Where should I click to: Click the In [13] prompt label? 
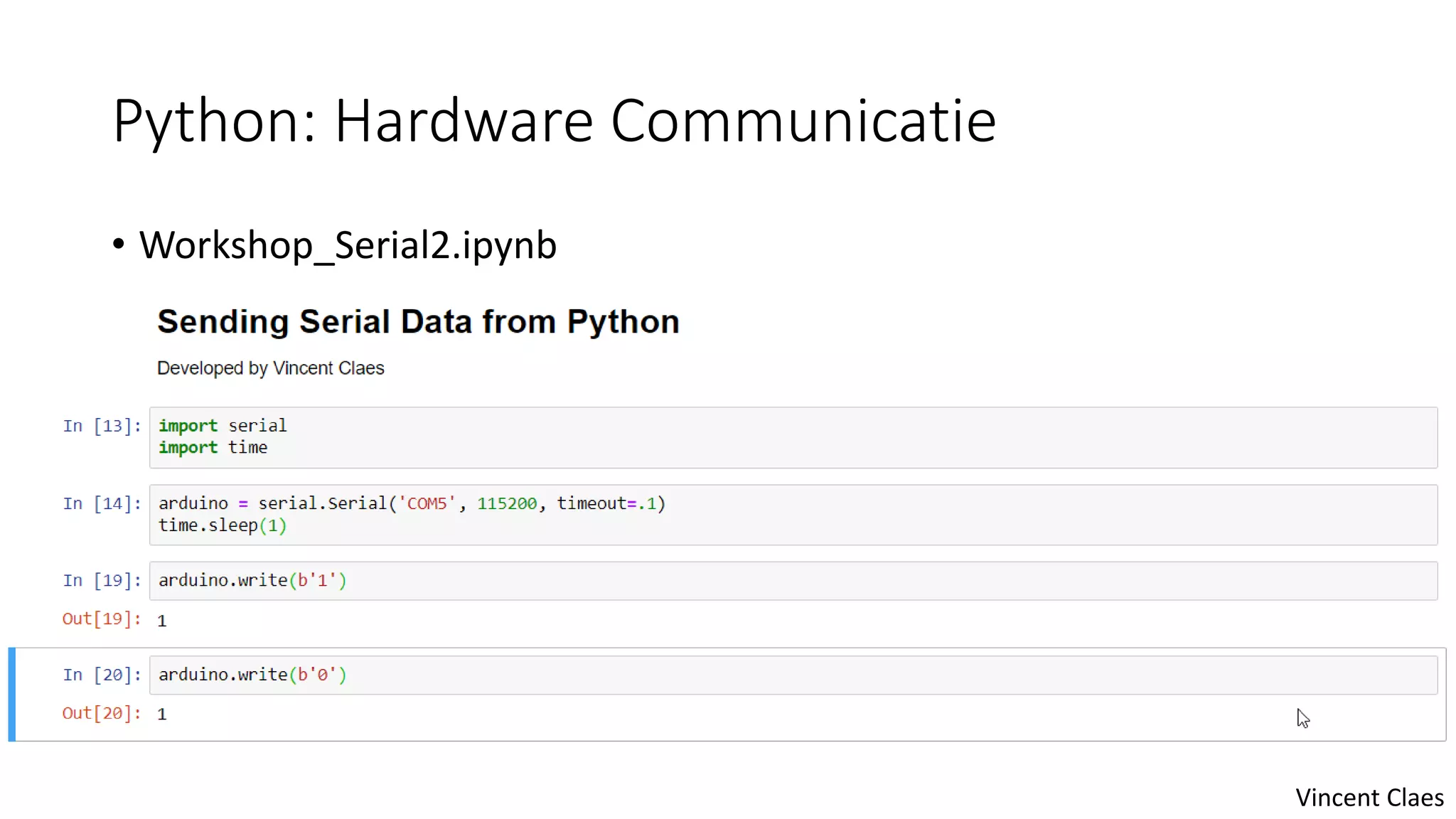[x=102, y=426]
